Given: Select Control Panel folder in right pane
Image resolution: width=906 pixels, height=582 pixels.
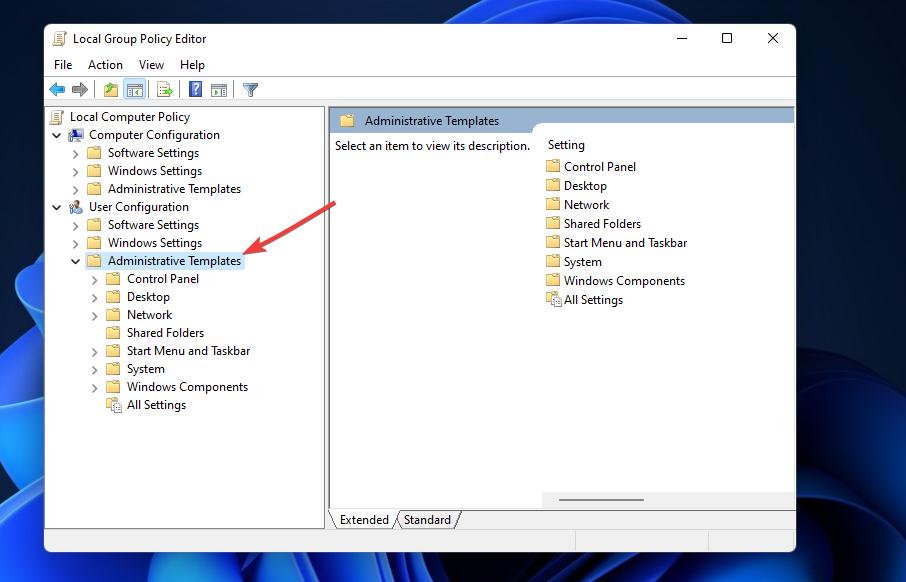Looking at the screenshot, I should coord(599,167).
